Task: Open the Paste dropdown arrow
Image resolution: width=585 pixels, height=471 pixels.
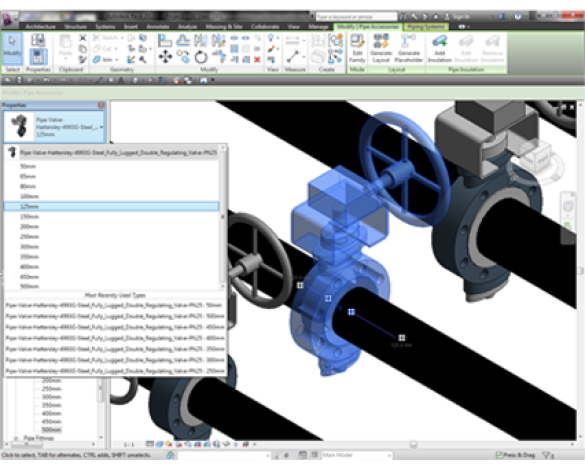Action: 65,59
